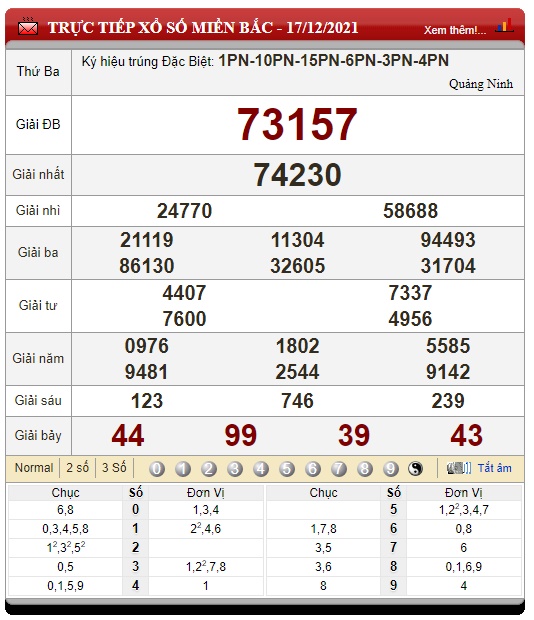Select the digit 7 ball filter
Image resolution: width=534 pixels, height=620 pixels.
coord(338,469)
